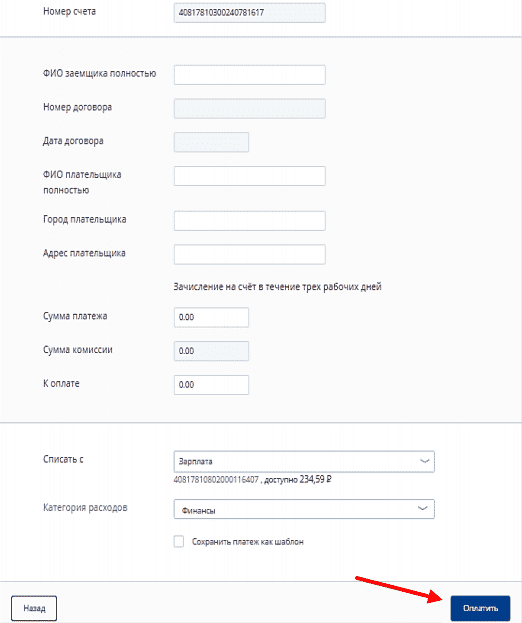Click the Сумма комиссии field
This screenshot has width=522, height=623.
tap(211, 351)
